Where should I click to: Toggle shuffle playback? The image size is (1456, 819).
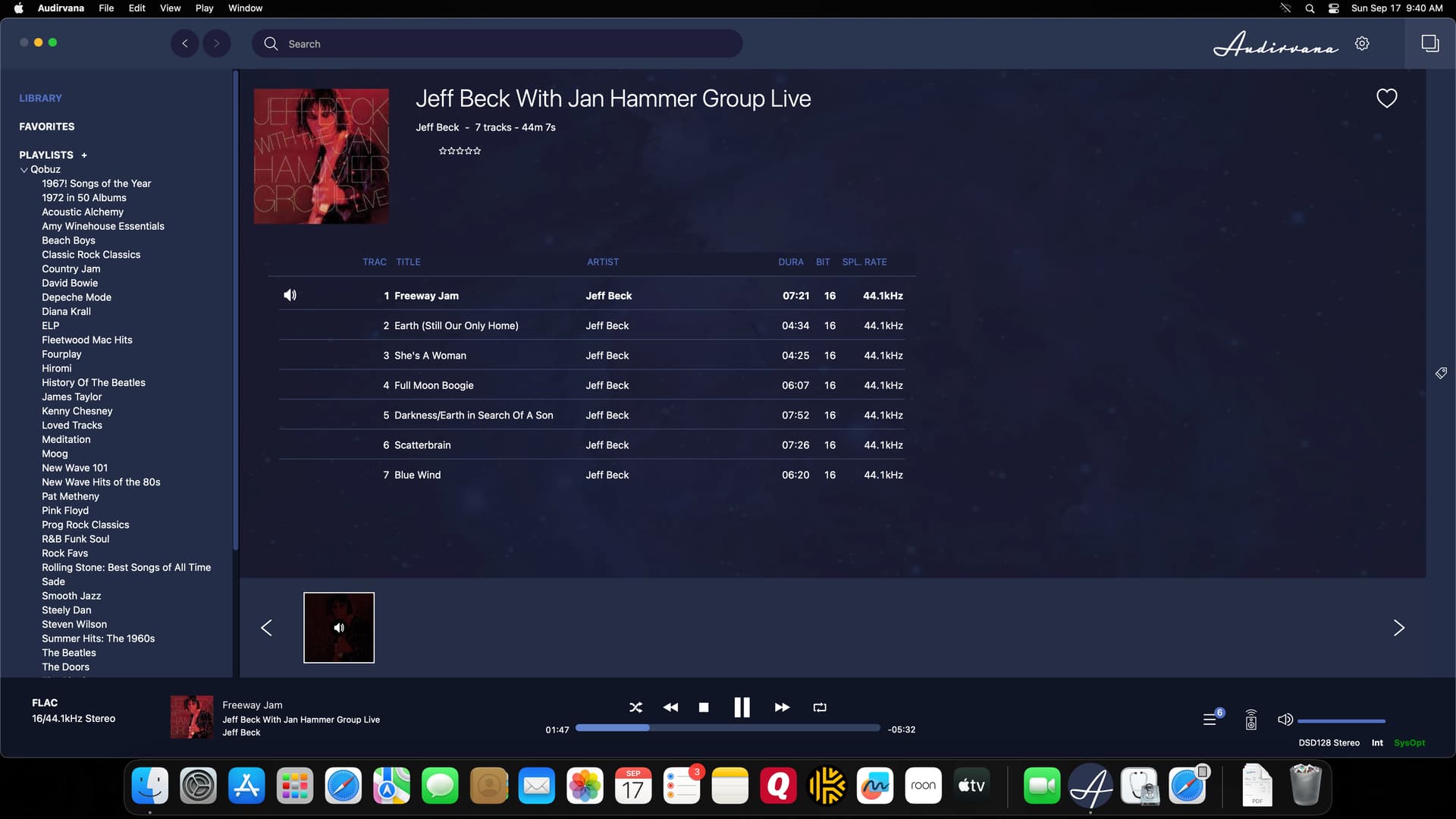pyautogui.click(x=635, y=707)
